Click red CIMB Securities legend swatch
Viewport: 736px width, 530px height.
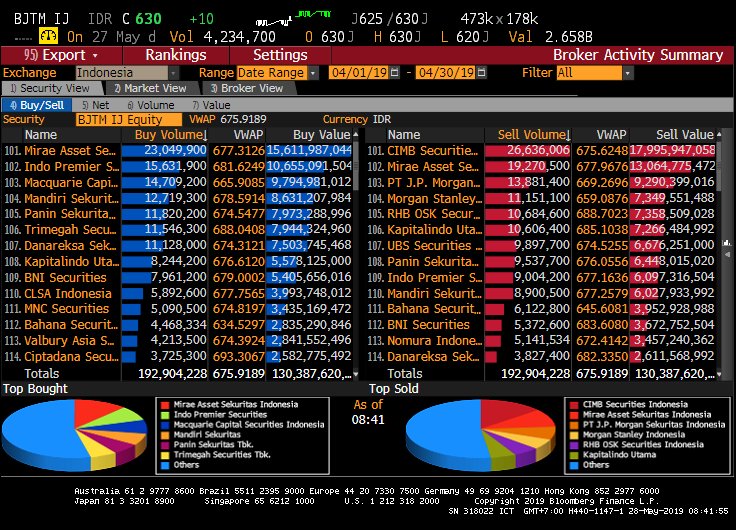coord(574,405)
